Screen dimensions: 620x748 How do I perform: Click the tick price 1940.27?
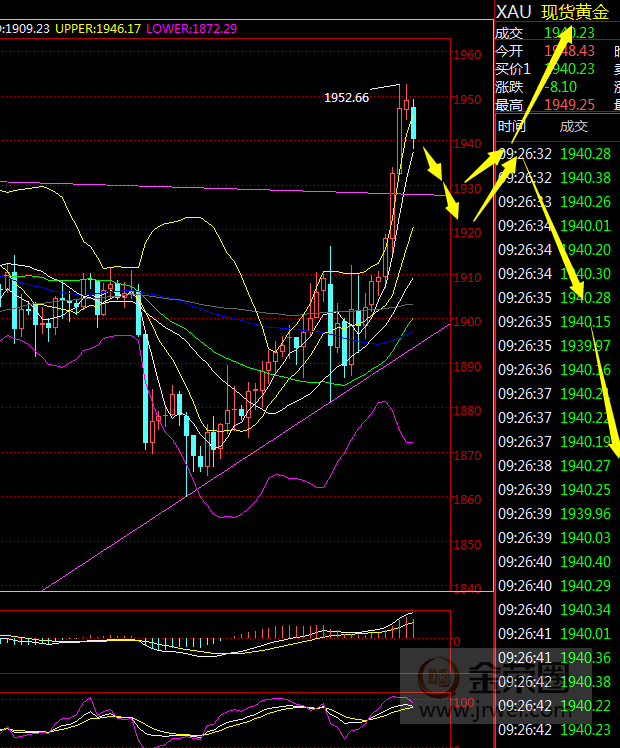coord(586,466)
